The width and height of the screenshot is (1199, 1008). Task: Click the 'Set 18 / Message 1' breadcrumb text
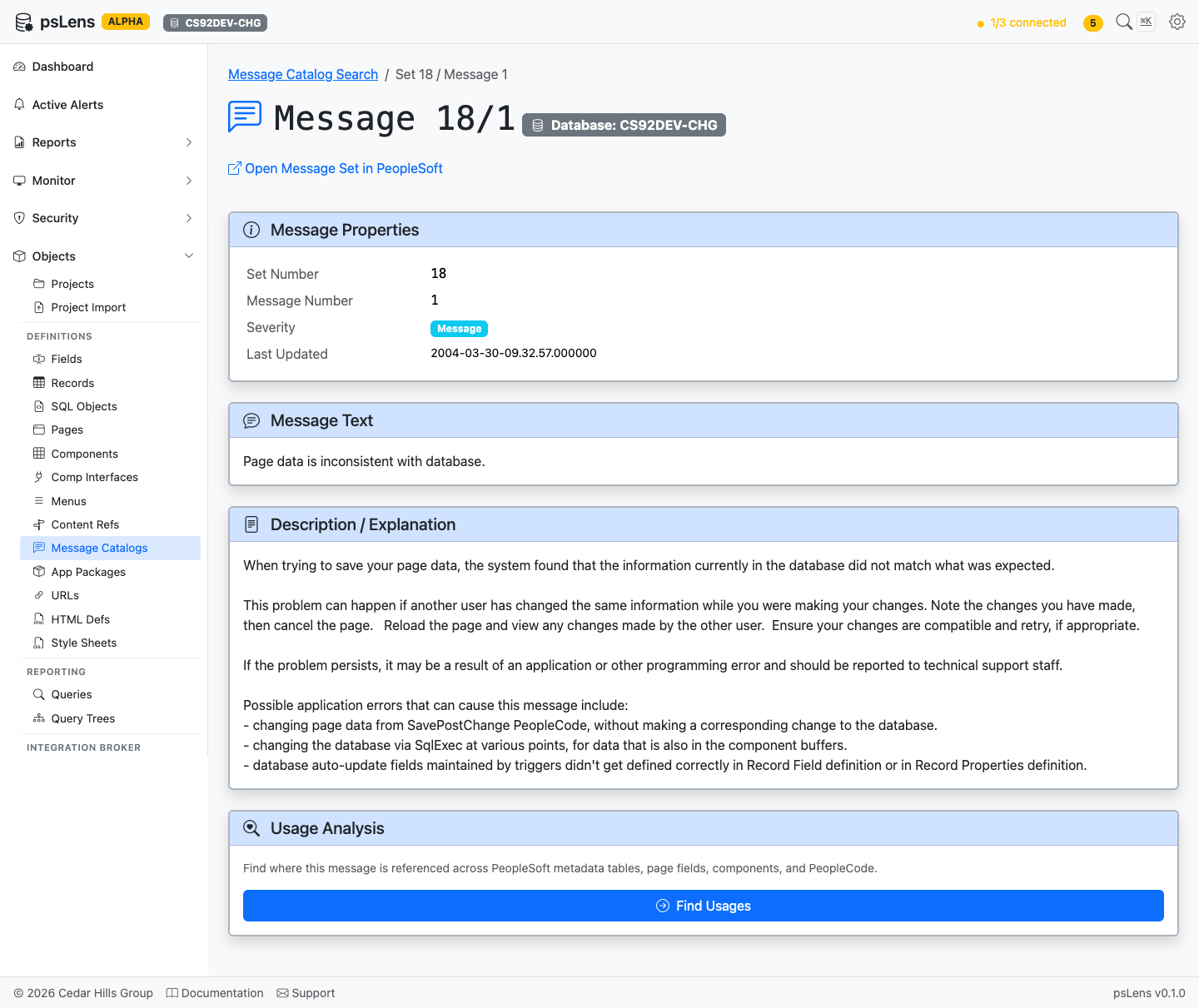[x=451, y=74]
